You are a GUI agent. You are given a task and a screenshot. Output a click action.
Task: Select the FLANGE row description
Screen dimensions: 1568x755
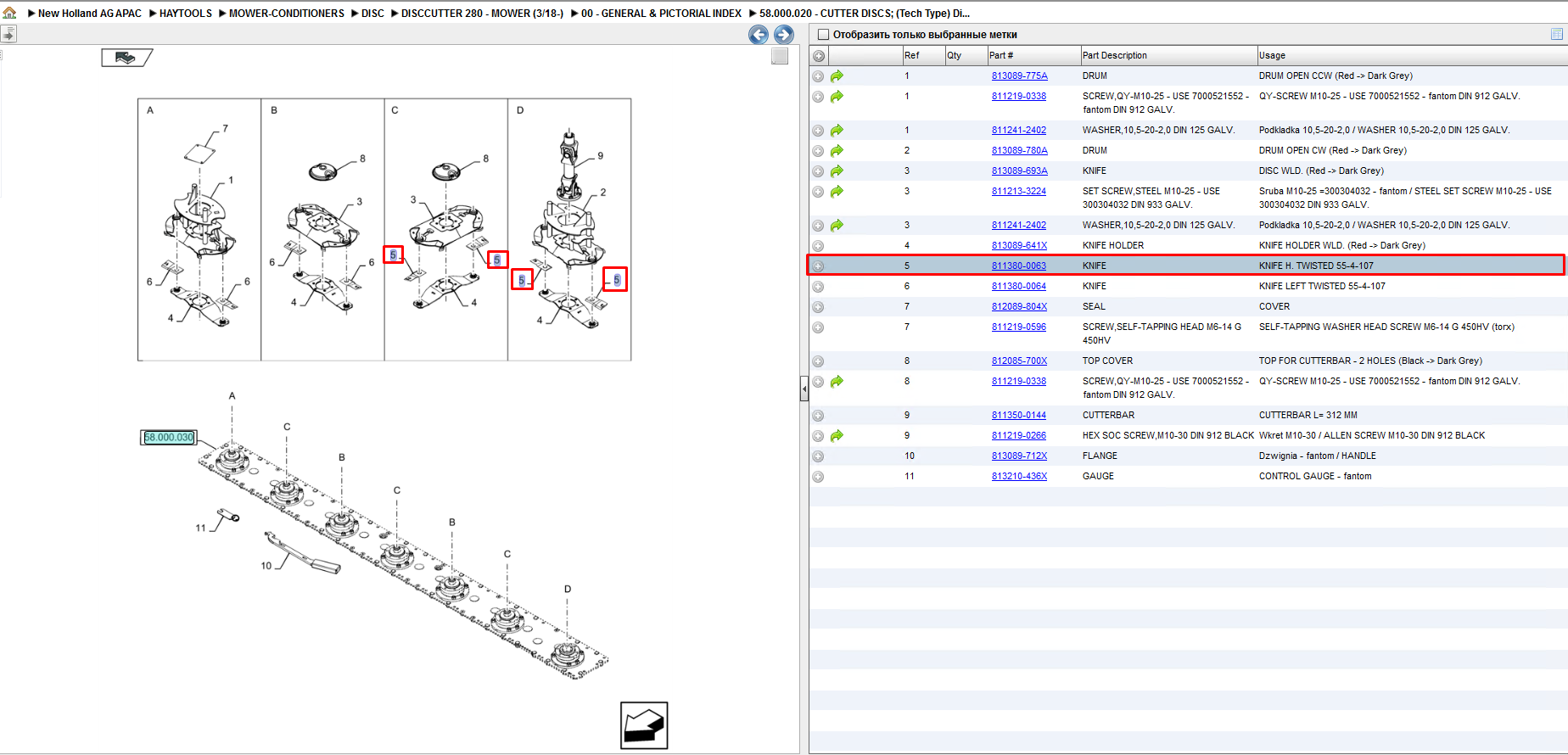(1100, 456)
